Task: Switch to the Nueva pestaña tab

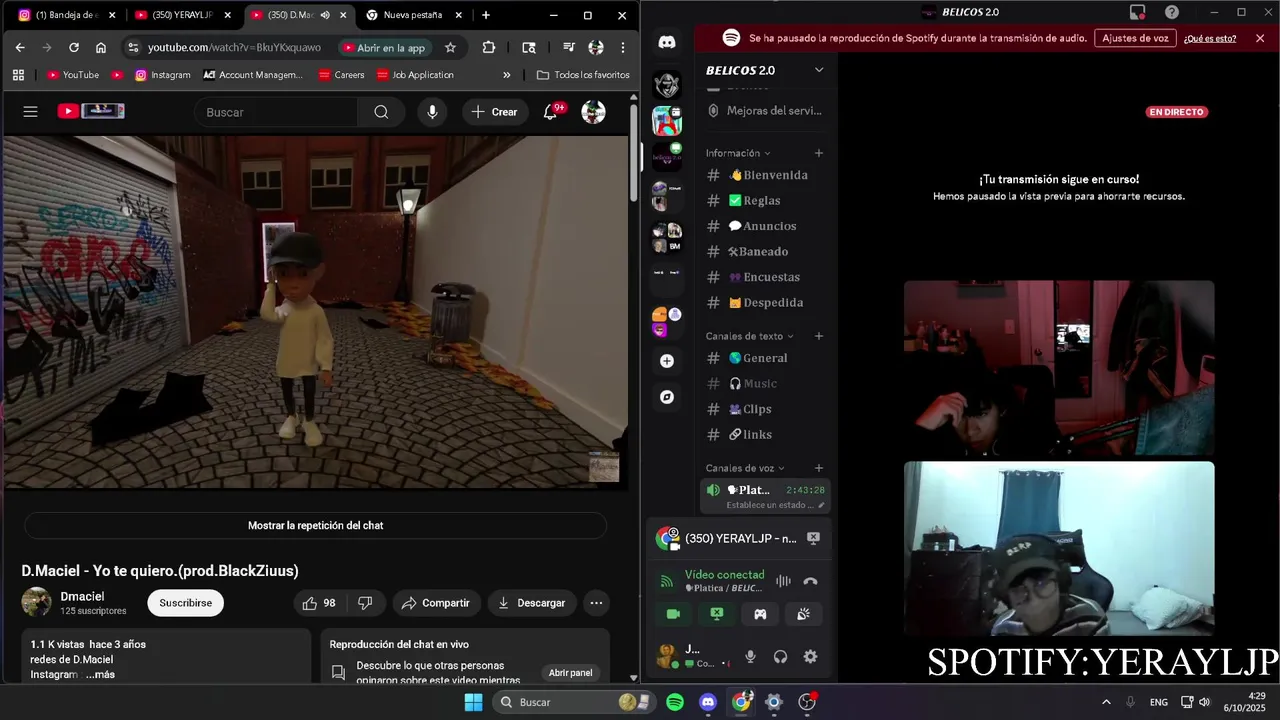Action: 414,15
